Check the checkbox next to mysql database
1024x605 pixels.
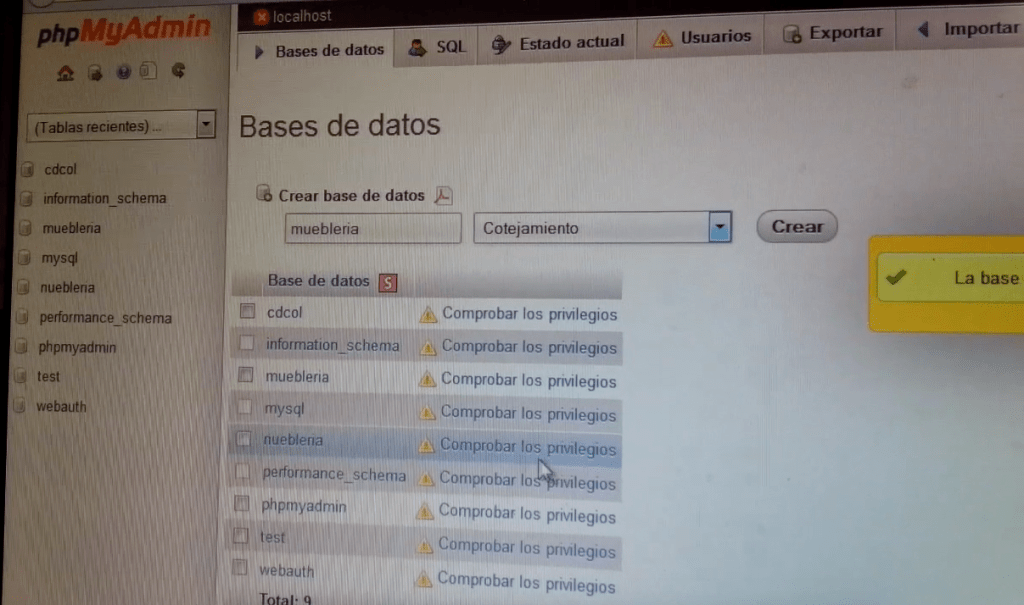click(247, 409)
